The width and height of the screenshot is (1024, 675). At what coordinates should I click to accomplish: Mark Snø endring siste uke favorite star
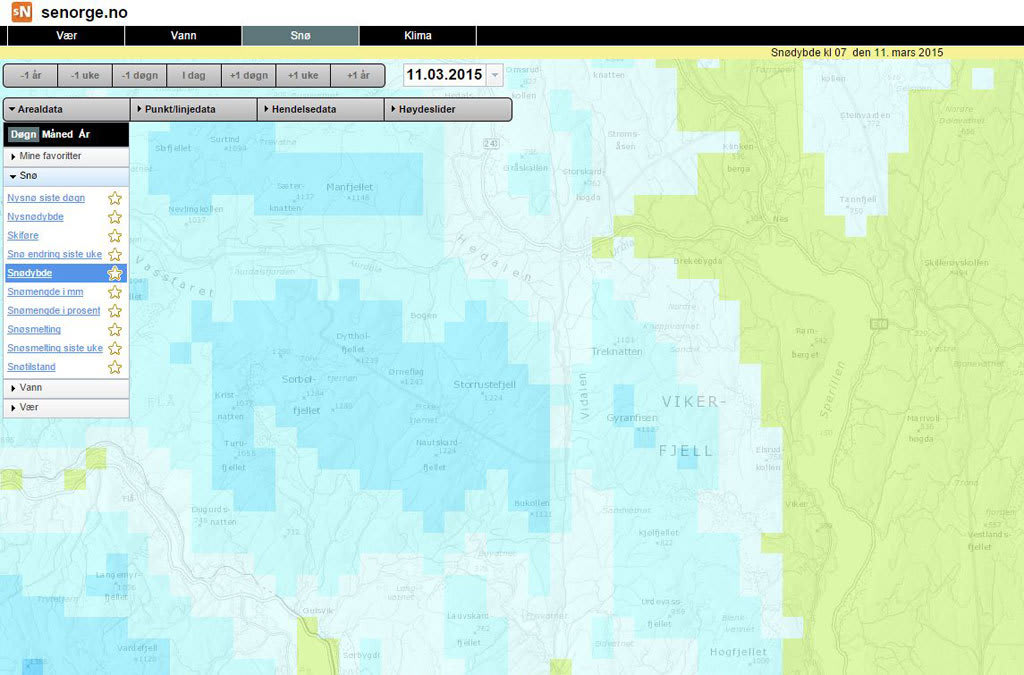coord(115,254)
